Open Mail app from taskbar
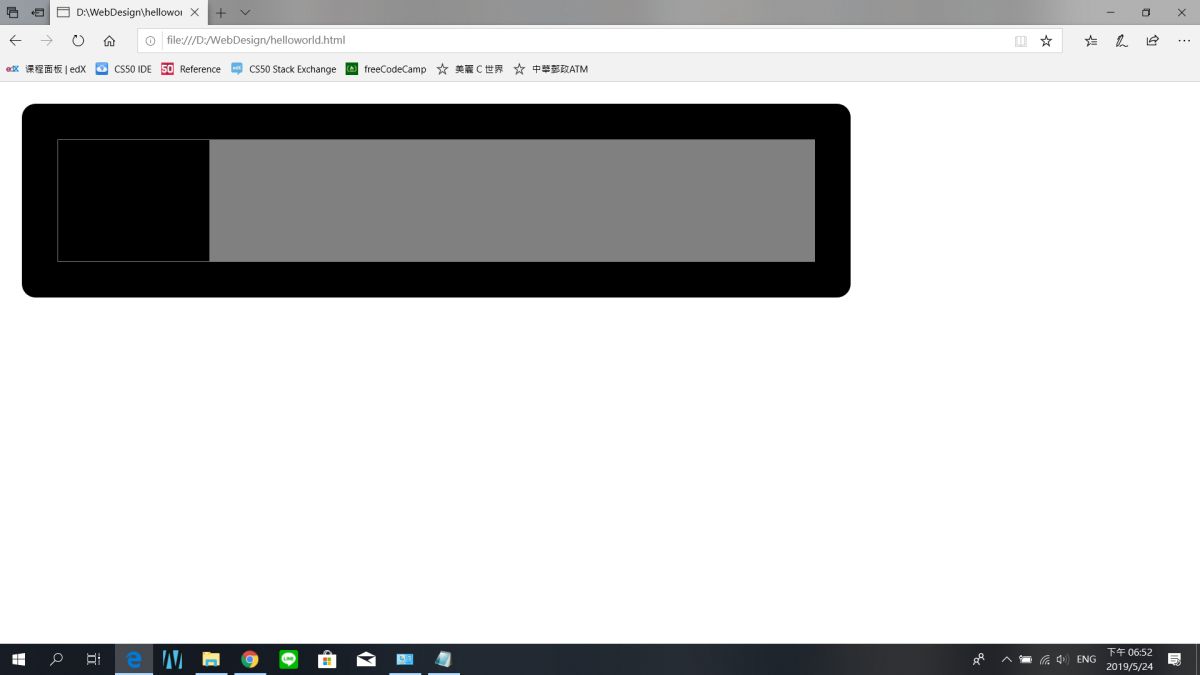Viewport: 1200px width, 675px height. pyautogui.click(x=366, y=659)
